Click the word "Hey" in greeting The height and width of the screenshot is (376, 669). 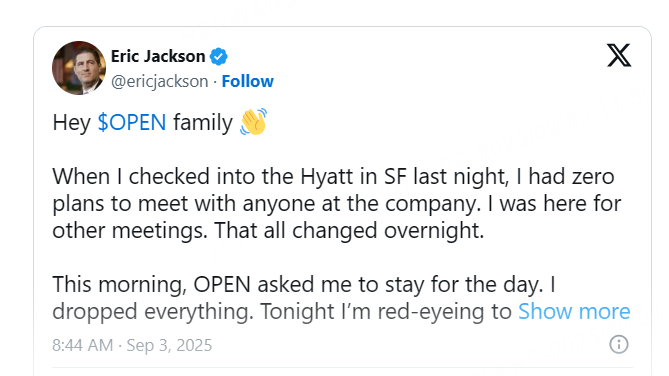pyautogui.click(x=71, y=123)
